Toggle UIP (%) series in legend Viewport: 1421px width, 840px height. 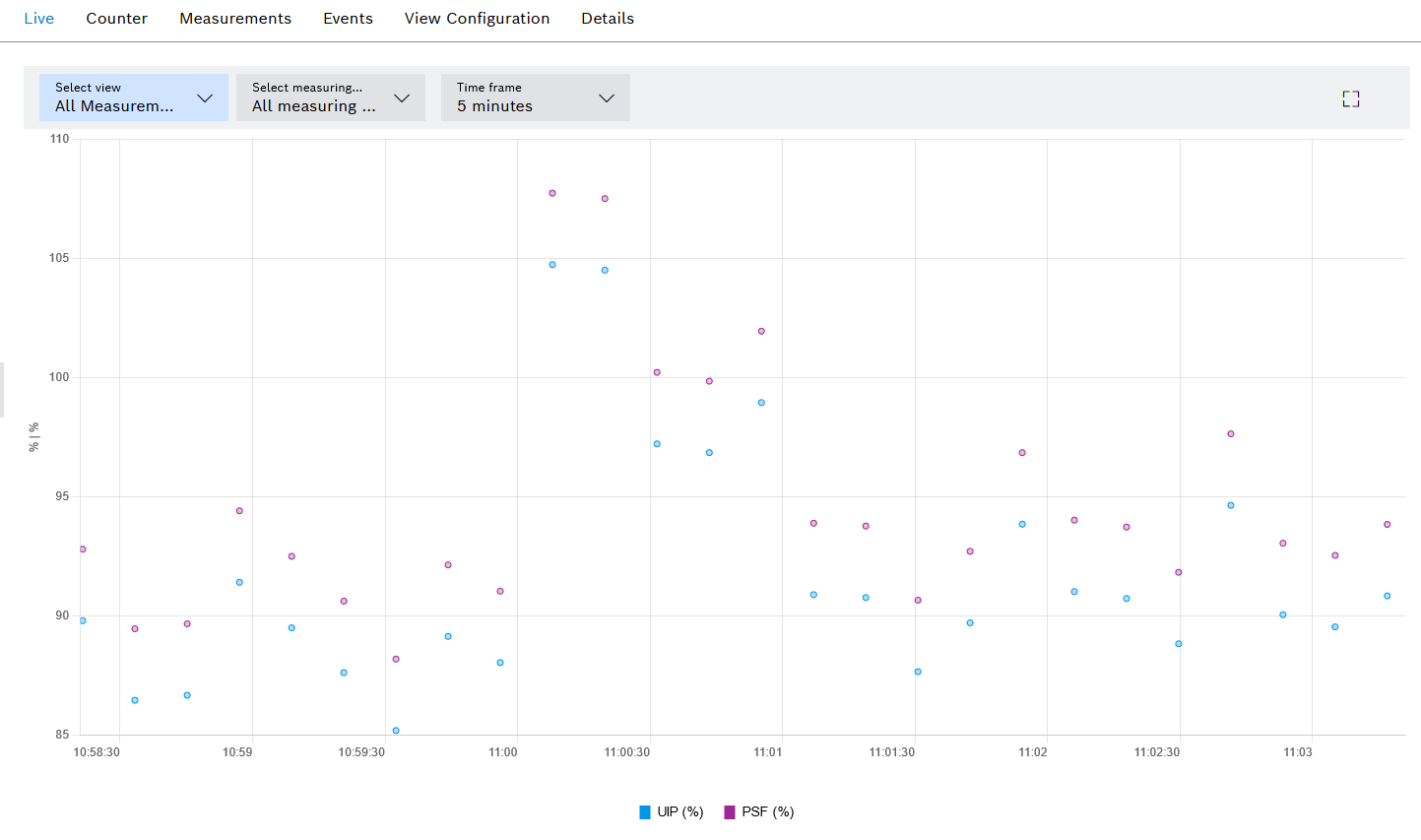pos(672,812)
